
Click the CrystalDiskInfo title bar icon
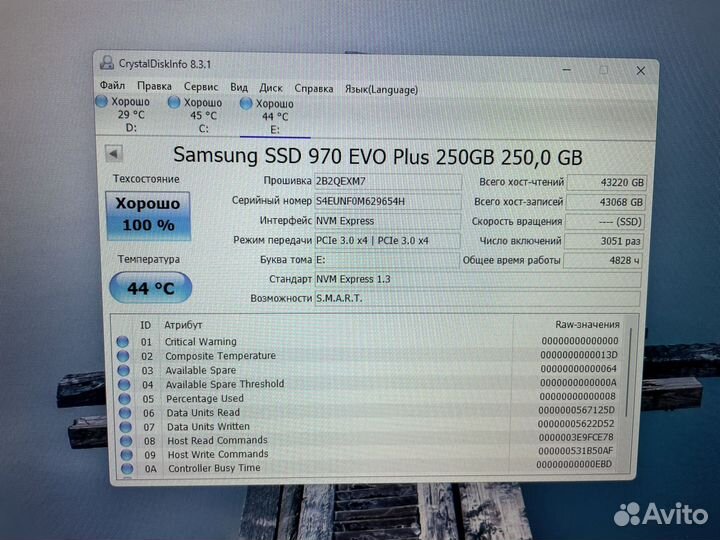point(107,62)
